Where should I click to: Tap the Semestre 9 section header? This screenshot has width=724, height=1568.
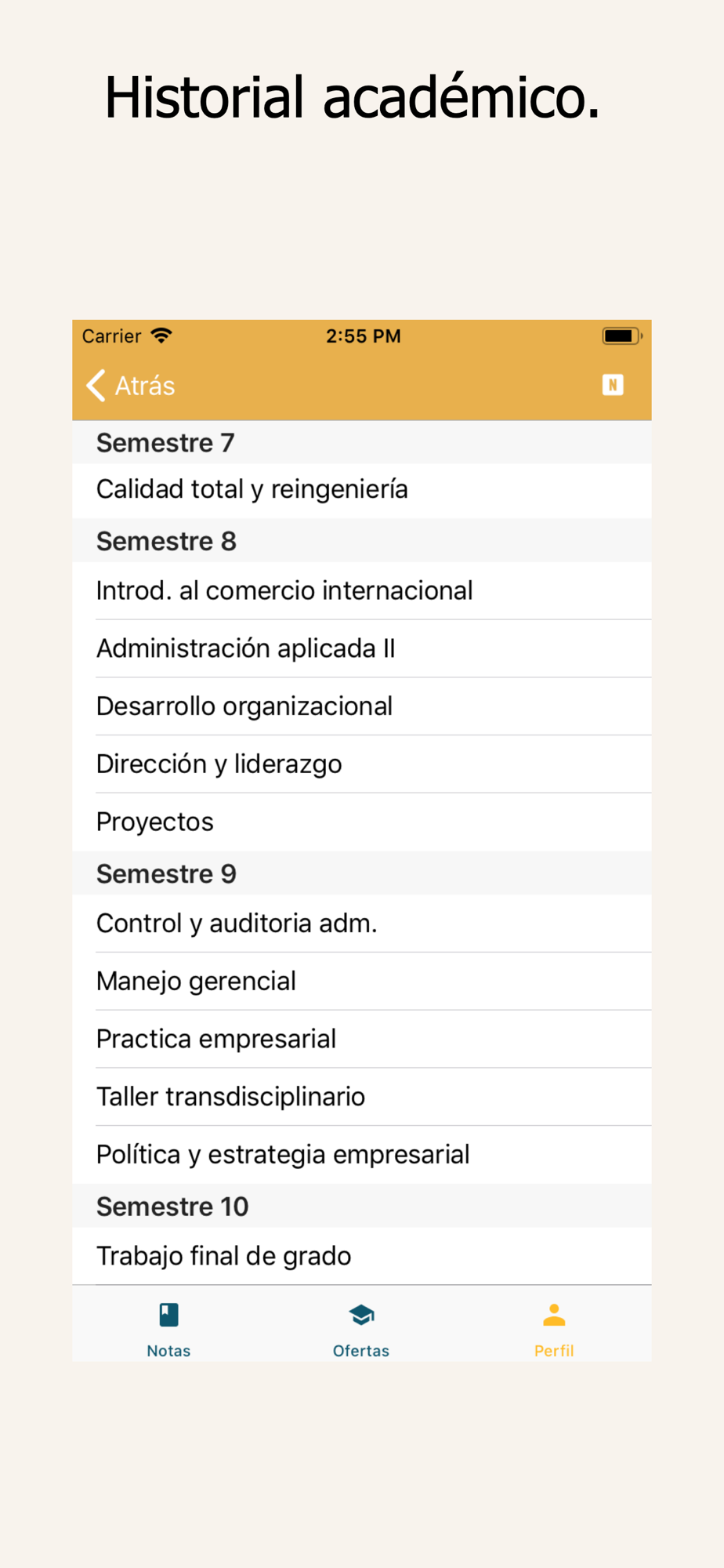click(x=362, y=873)
